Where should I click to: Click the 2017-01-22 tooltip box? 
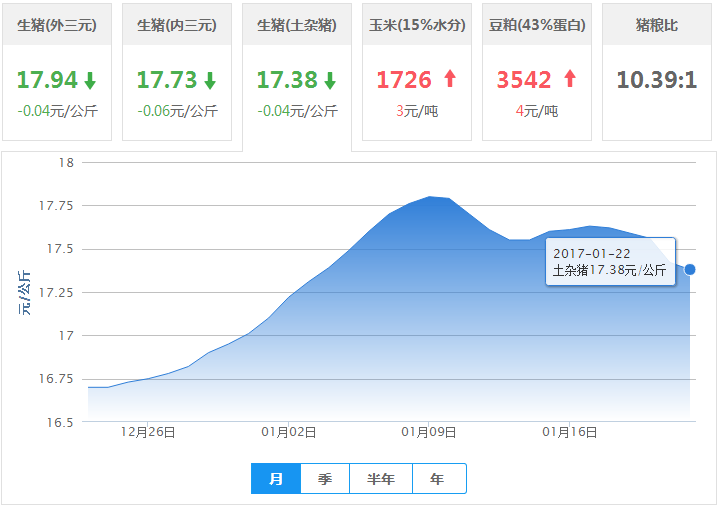tap(611, 261)
